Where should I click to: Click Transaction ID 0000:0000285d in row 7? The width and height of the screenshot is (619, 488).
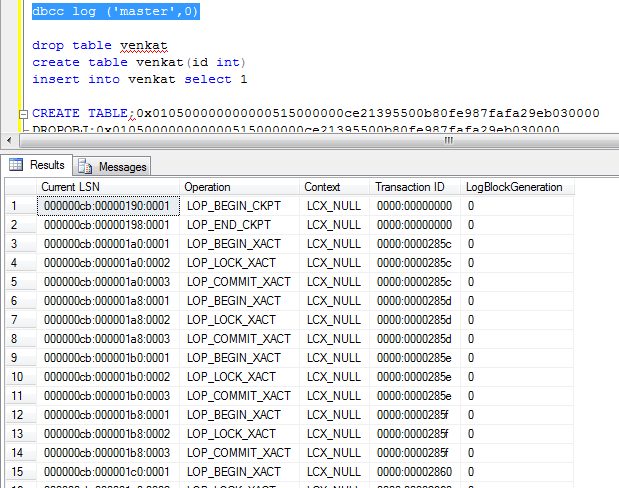click(x=415, y=320)
